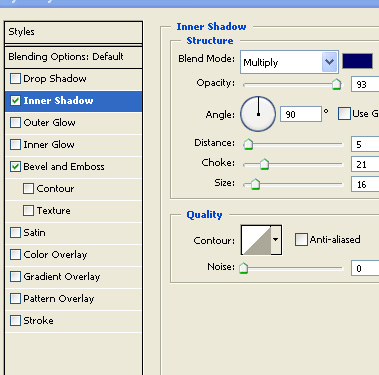379x375 pixels.
Task: Uncheck the Bevel and Emboss checkbox
Action: click(x=15, y=167)
